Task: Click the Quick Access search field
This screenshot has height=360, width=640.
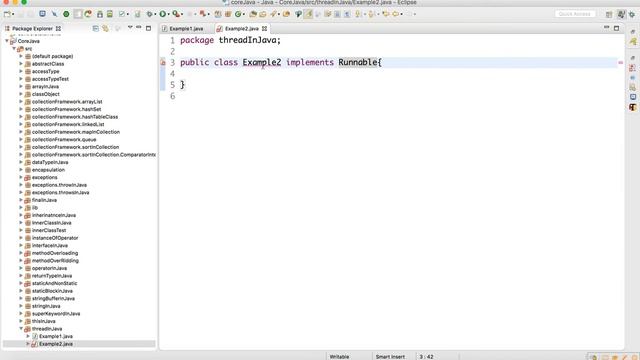Action: click(x=575, y=14)
